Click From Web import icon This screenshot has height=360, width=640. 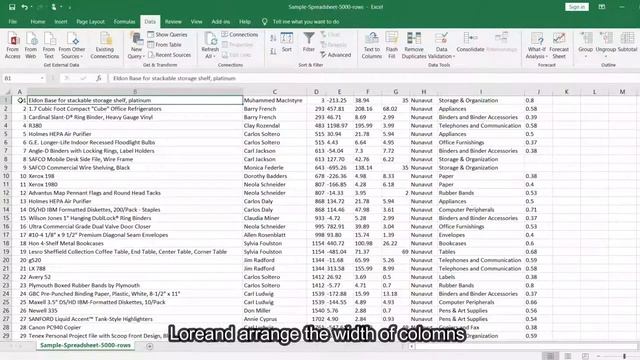(31, 46)
